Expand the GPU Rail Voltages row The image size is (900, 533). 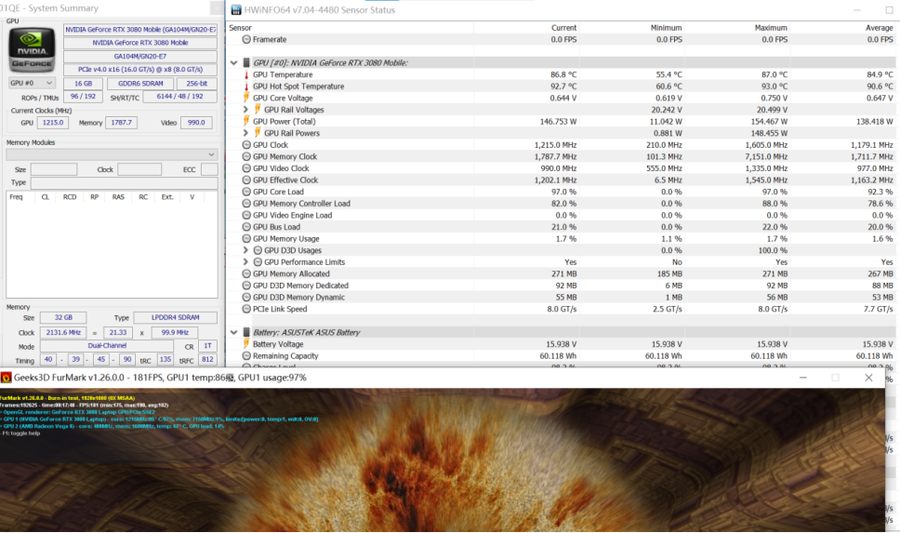click(246, 110)
